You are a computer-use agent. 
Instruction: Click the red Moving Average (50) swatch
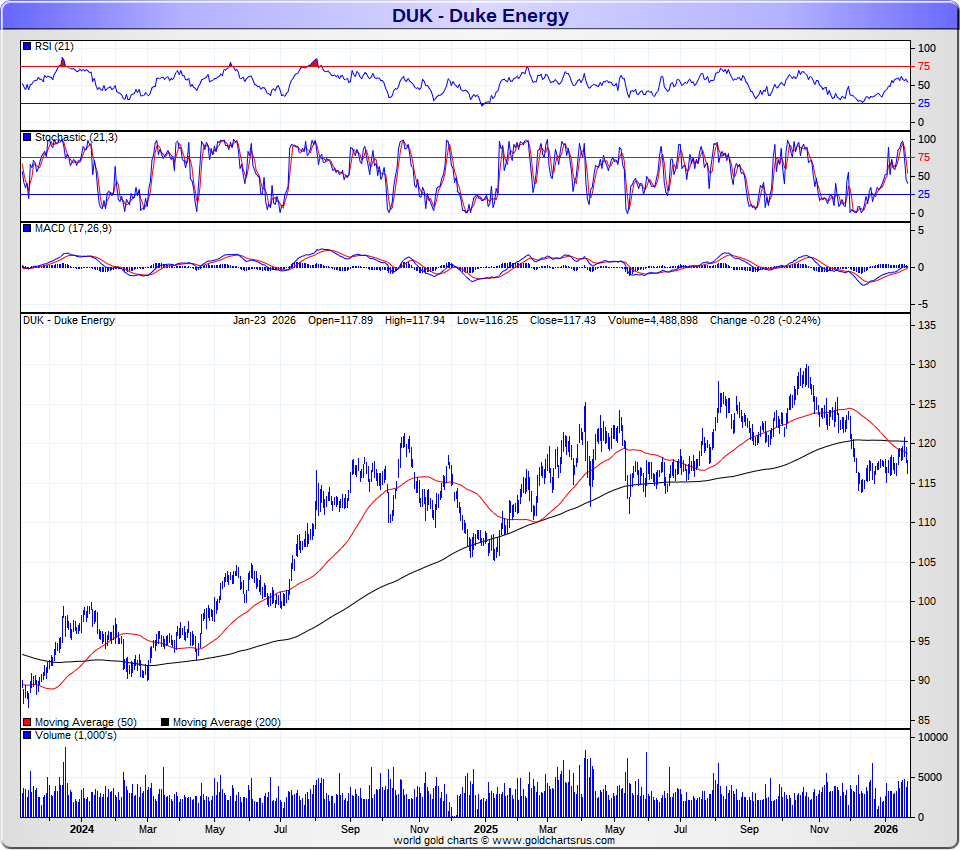pyautogui.click(x=27, y=722)
